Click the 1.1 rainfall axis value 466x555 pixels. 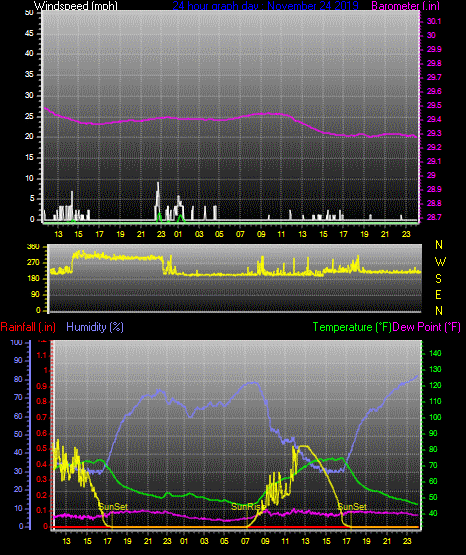[x=42, y=355]
